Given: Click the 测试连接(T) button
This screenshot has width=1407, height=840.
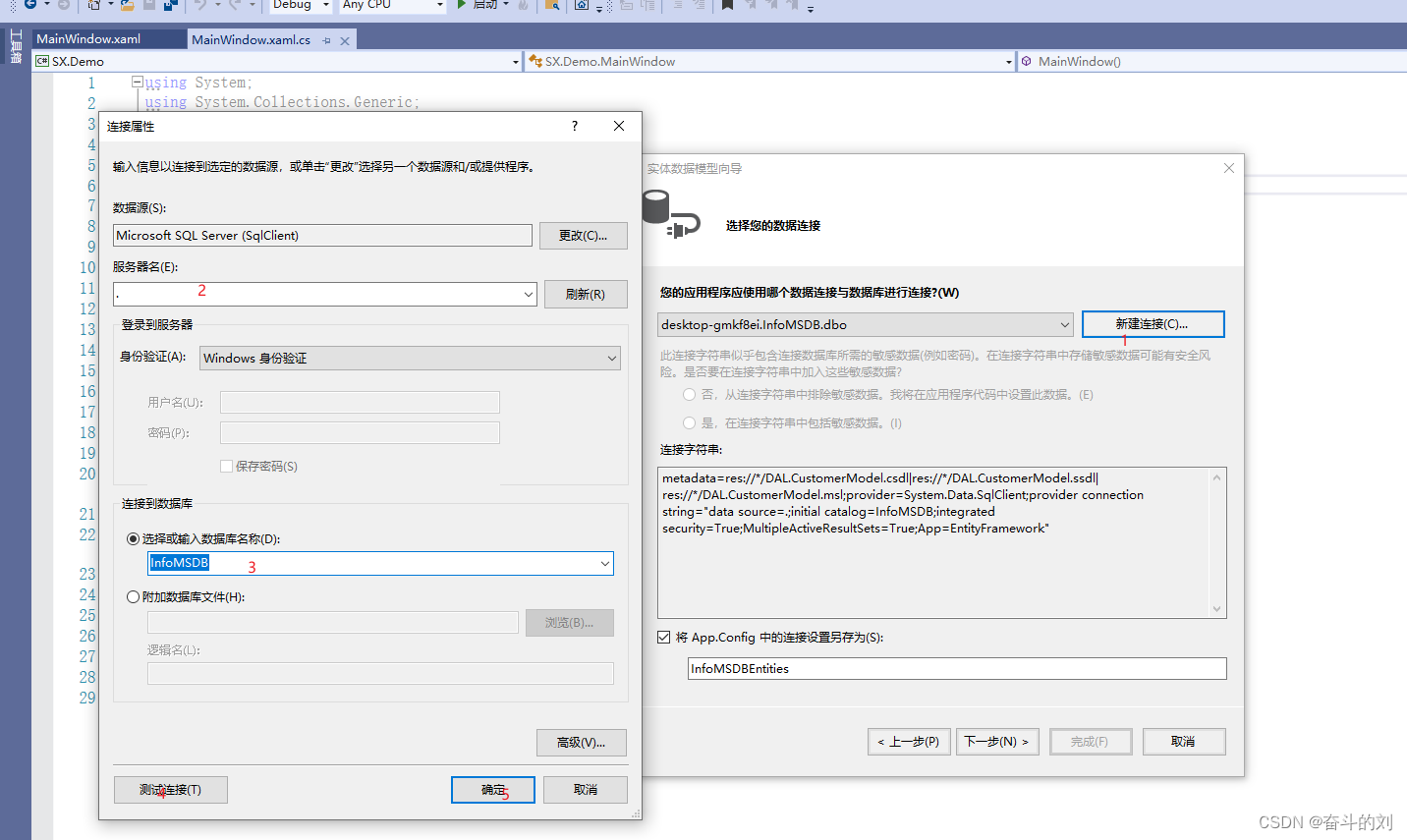Looking at the screenshot, I should [170, 789].
